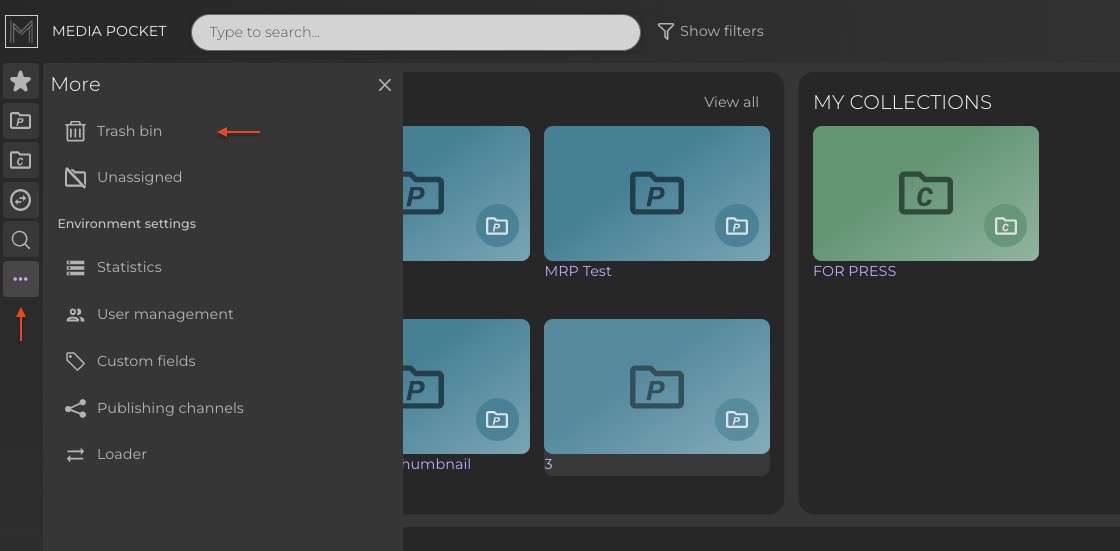Image resolution: width=1120 pixels, height=551 pixels.
Task: Open the search magnifier in sidebar
Action: pos(21,240)
